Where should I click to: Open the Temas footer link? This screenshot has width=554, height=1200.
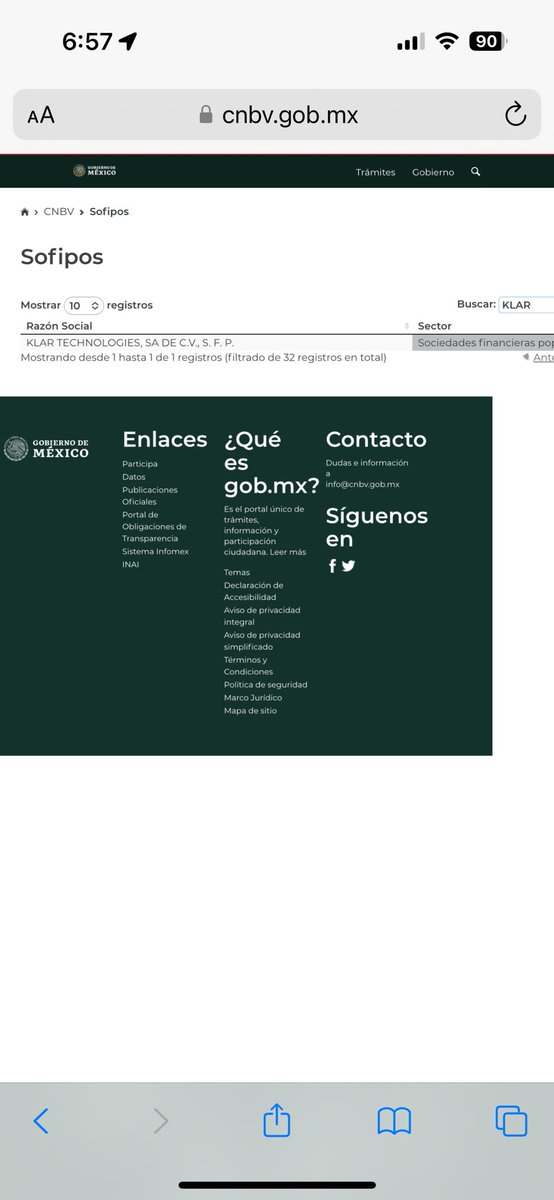[237, 572]
